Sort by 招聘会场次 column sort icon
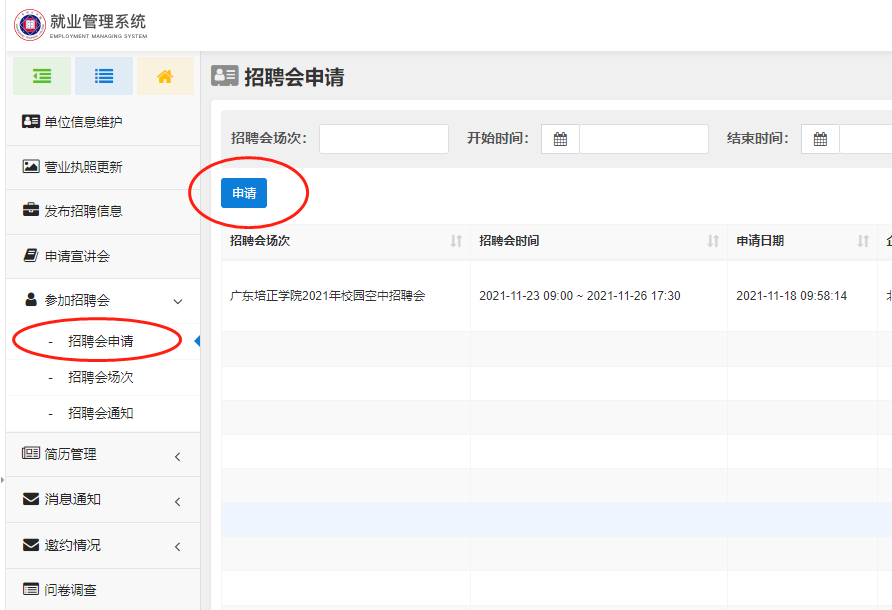892x610 pixels. (456, 241)
